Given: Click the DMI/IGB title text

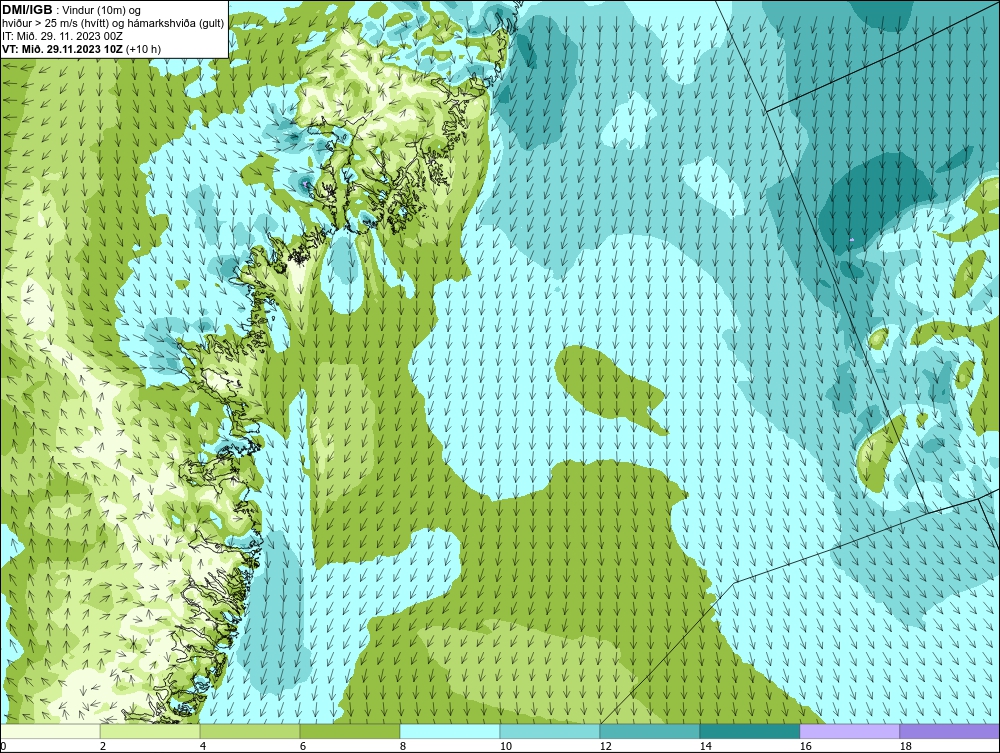Looking at the screenshot, I should [27, 10].
